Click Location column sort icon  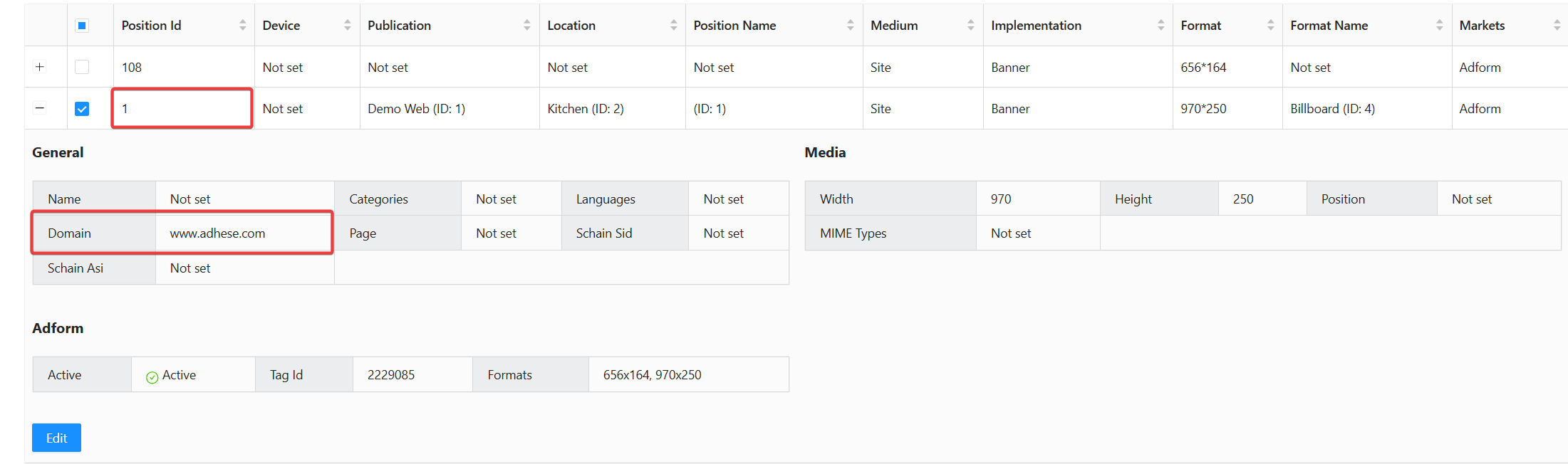coord(673,26)
